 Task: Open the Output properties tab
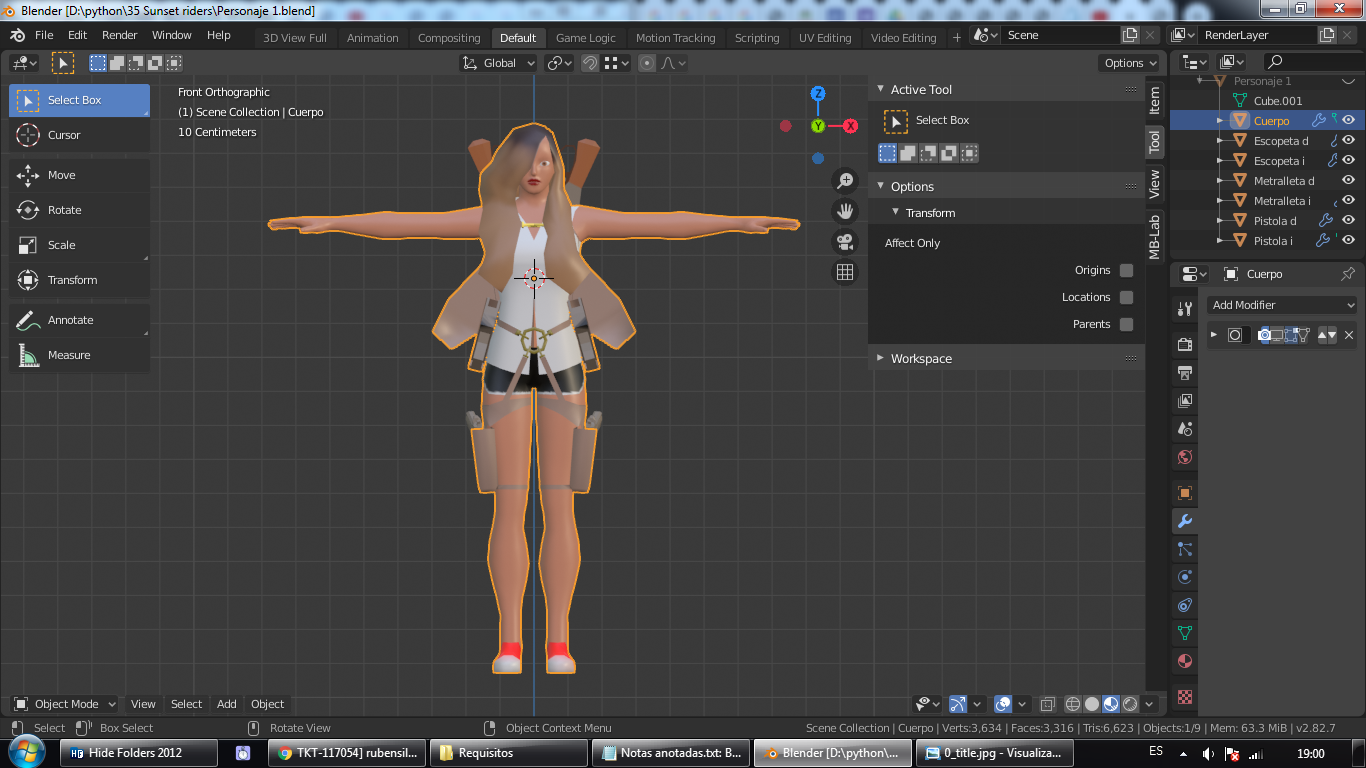(x=1185, y=373)
